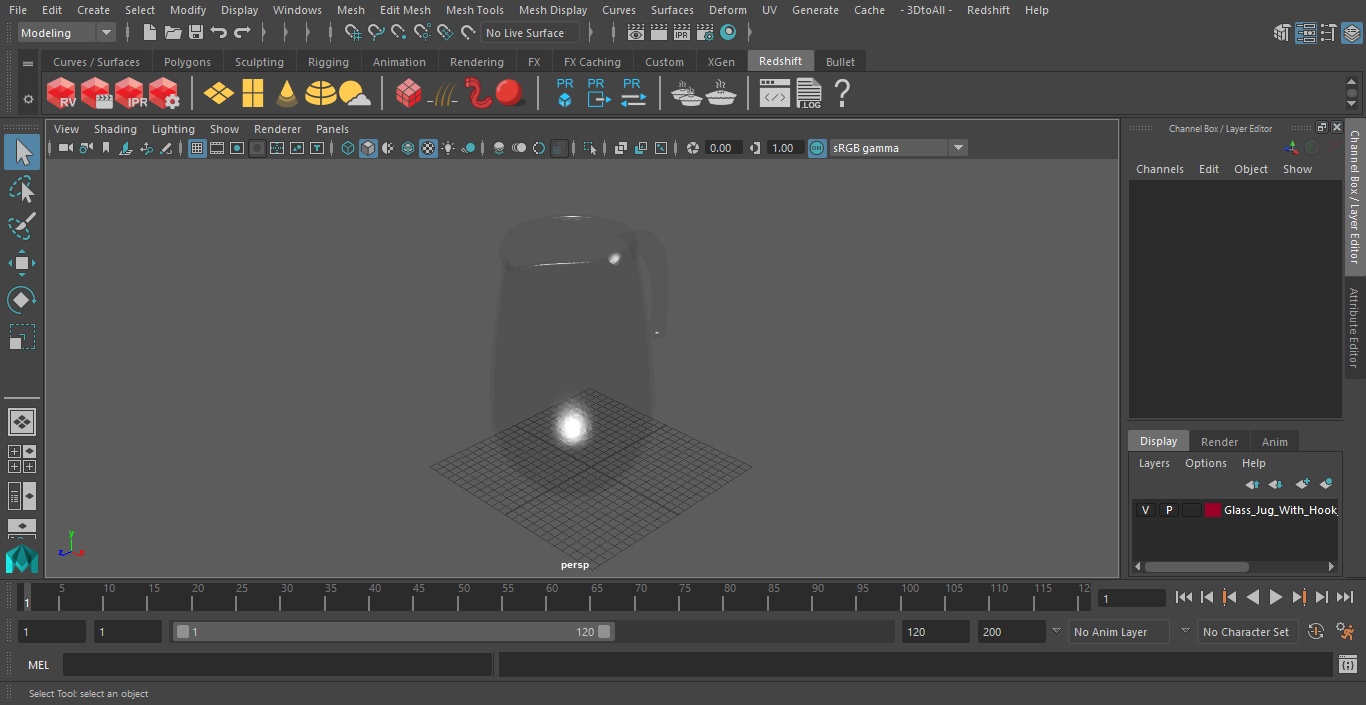This screenshot has height=705, width=1366.
Task: Open the viewport Shading menu
Action: [115, 129]
